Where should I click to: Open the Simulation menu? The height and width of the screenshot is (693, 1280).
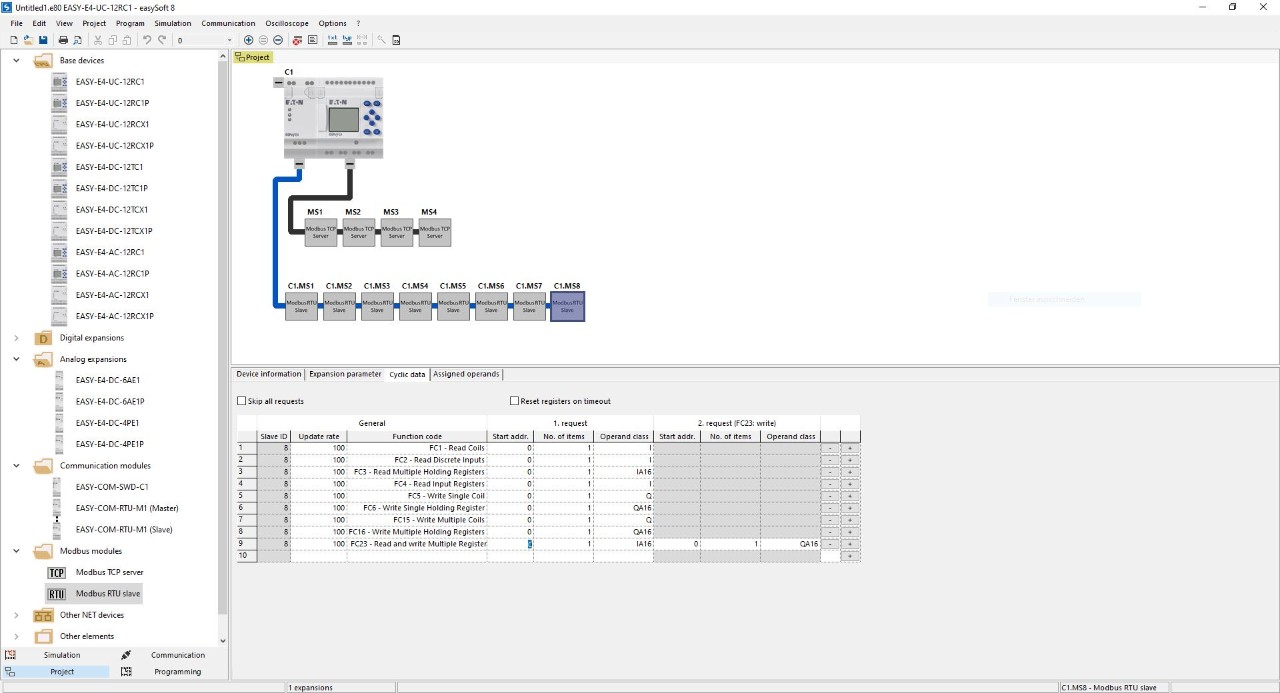click(173, 23)
